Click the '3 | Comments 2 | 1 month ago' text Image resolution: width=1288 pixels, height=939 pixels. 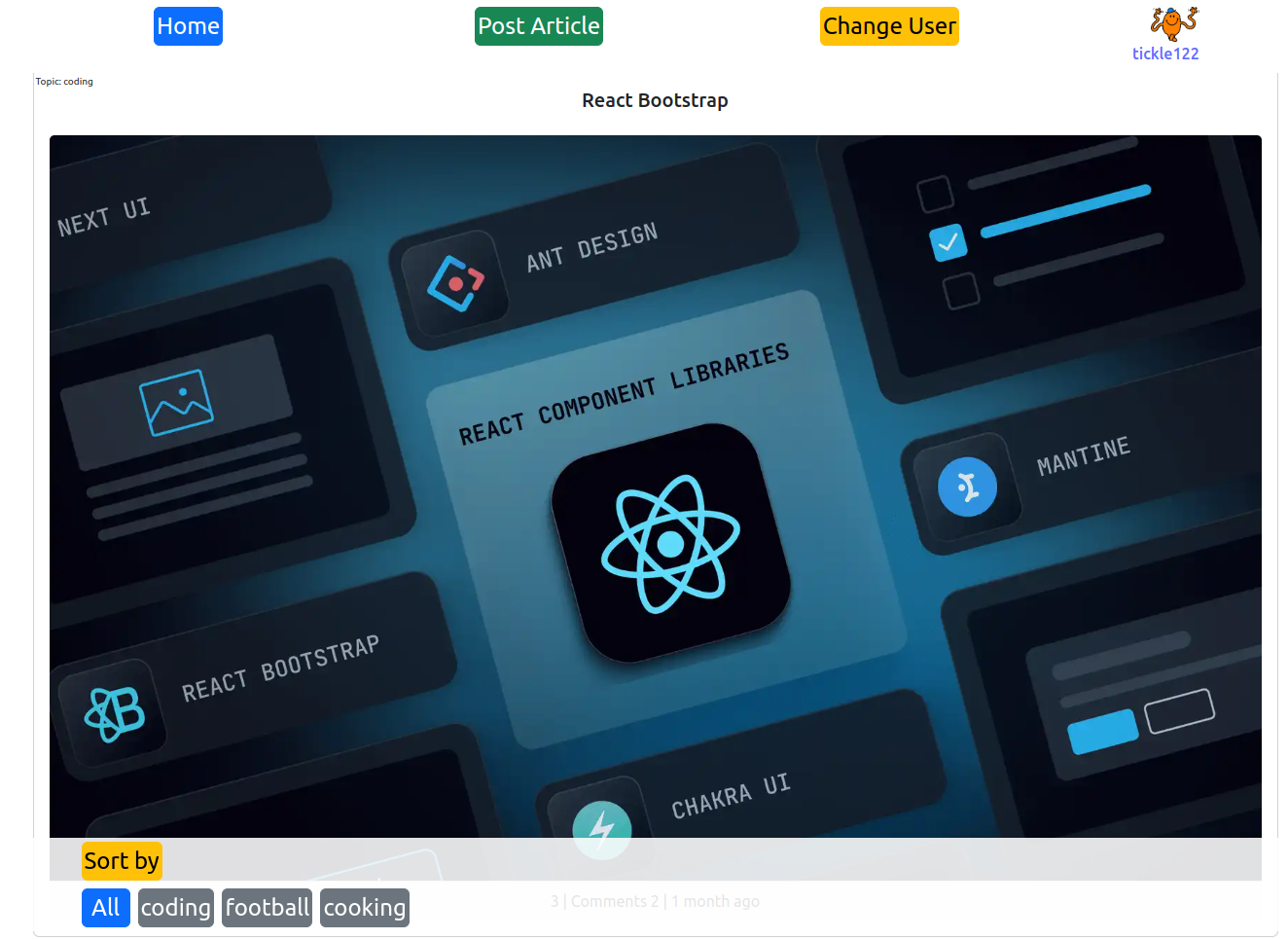tap(655, 901)
